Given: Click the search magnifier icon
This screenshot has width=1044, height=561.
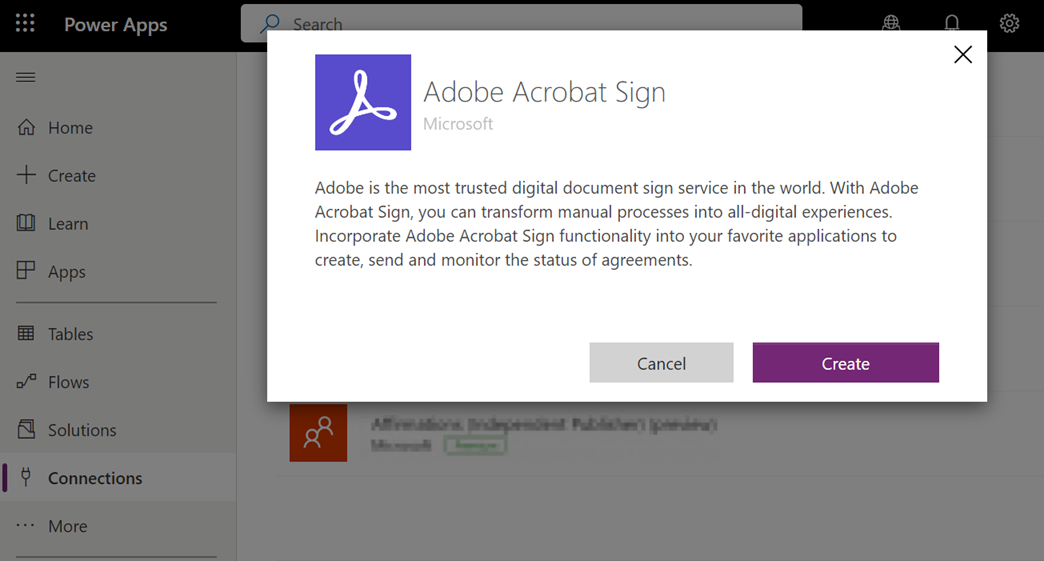Looking at the screenshot, I should click(270, 23).
